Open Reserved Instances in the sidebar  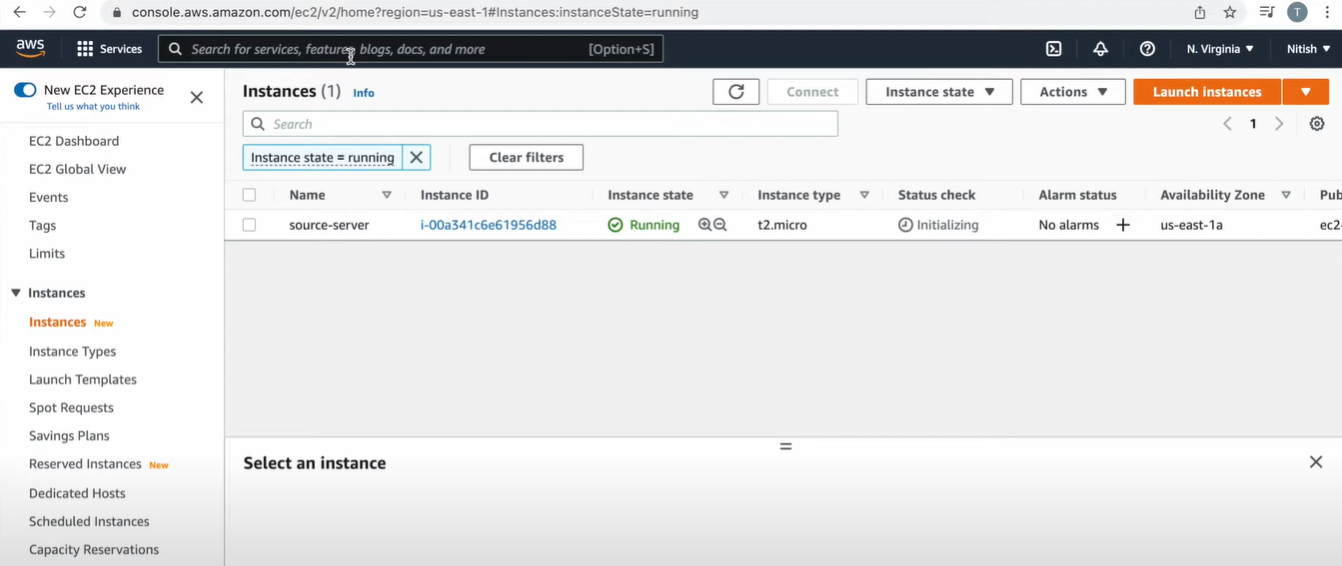[85, 464]
